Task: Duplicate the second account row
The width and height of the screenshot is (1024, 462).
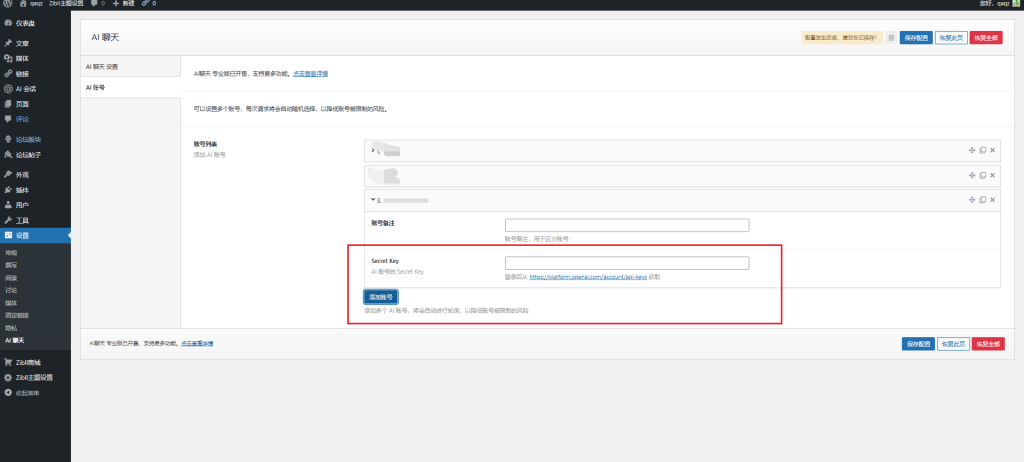Action: pyautogui.click(x=982, y=175)
